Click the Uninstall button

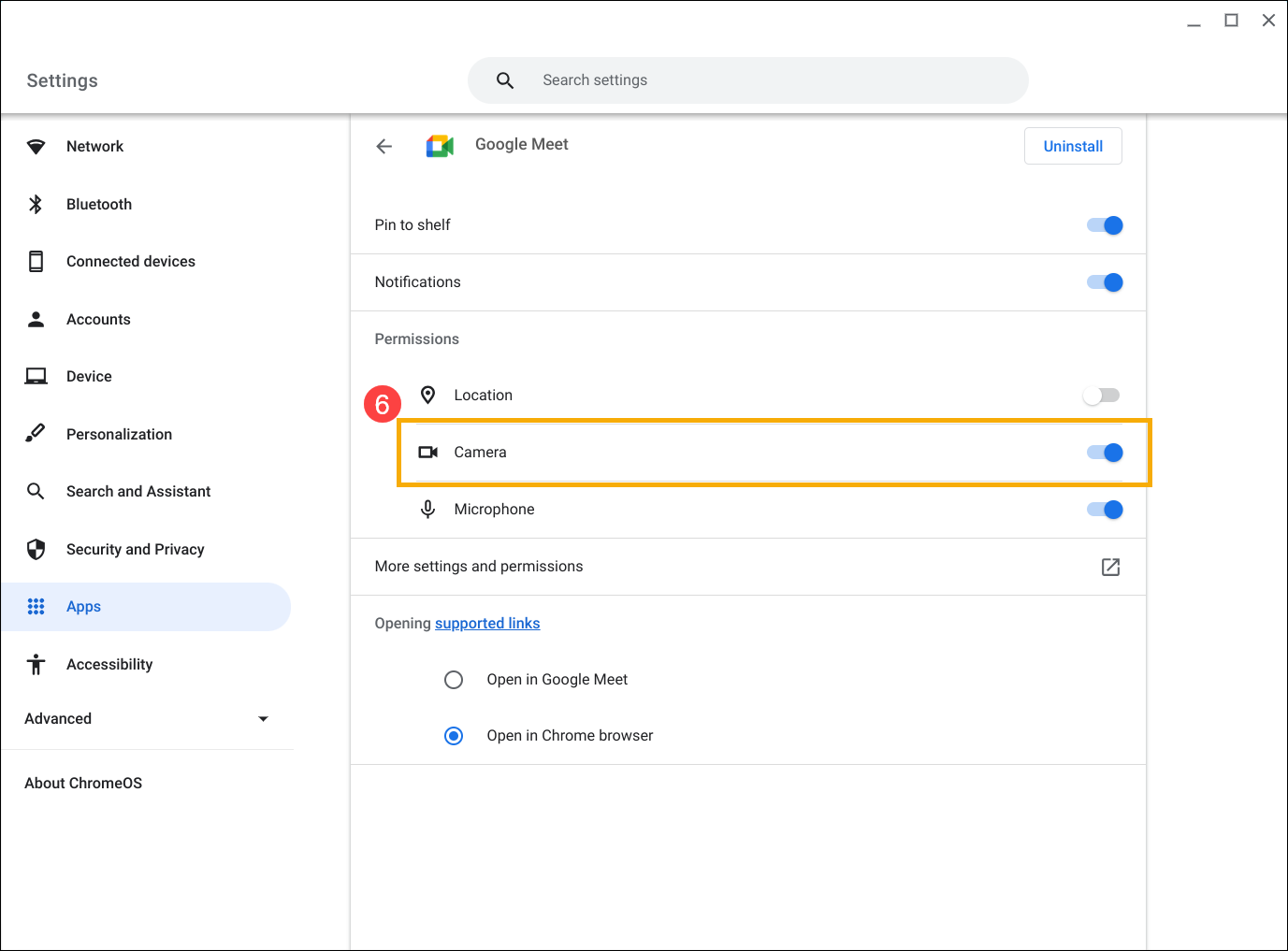click(x=1073, y=146)
